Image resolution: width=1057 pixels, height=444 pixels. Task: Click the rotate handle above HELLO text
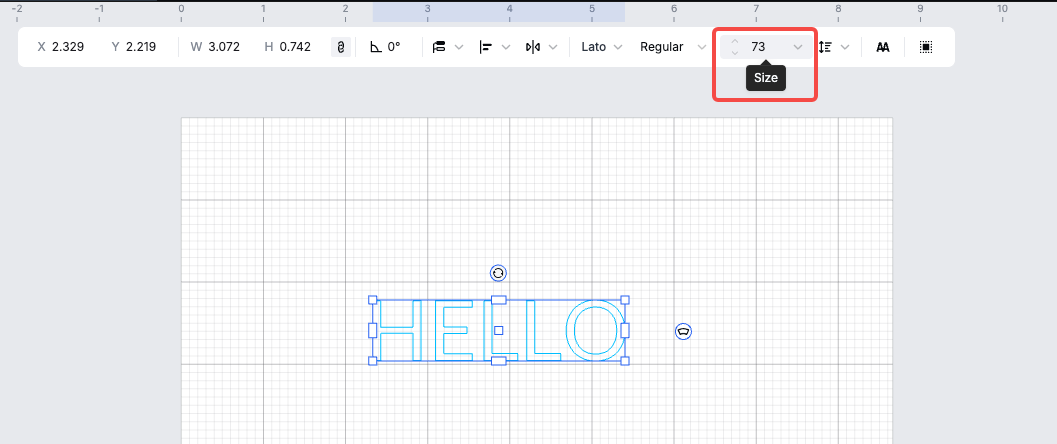click(498, 273)
